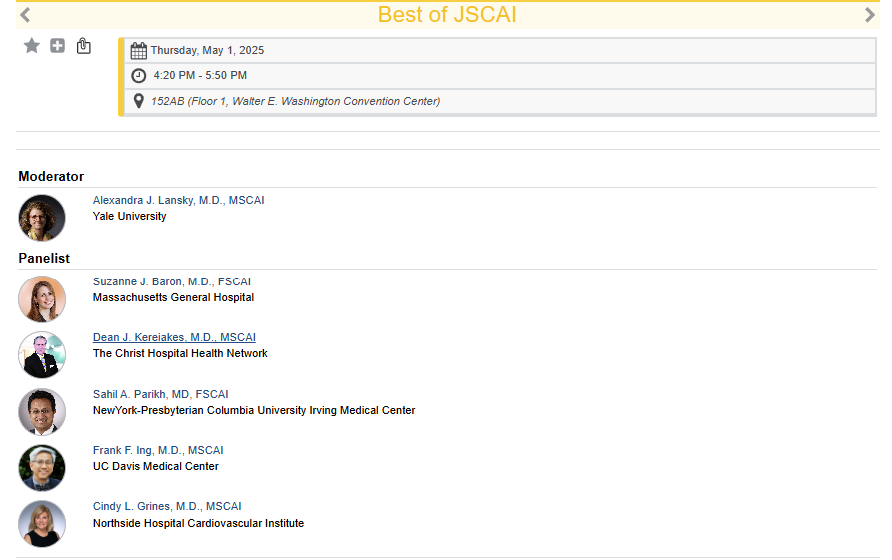Open Alexandra J. Lansky's profile link

click(179, 200)
